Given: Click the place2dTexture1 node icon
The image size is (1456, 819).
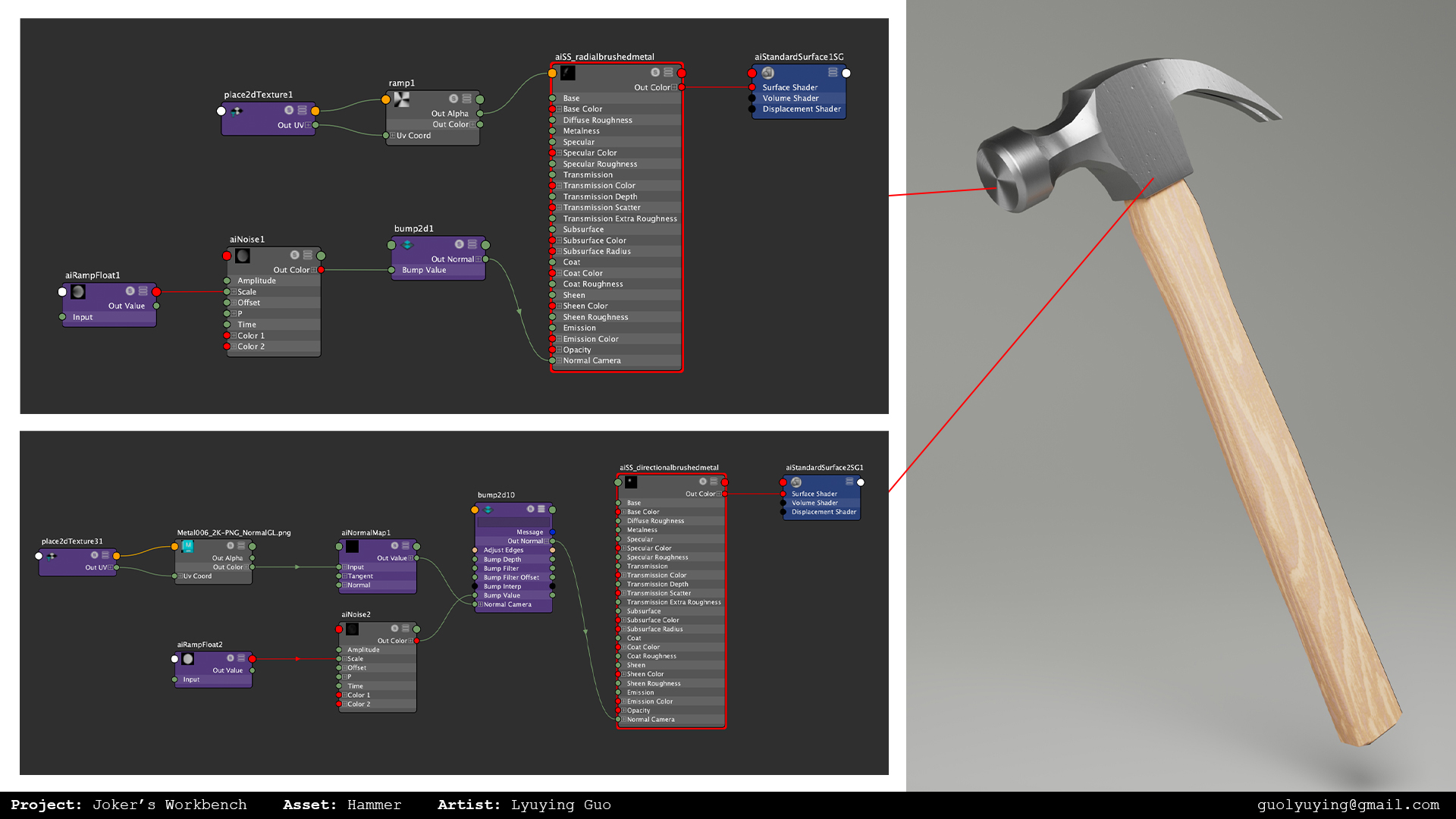Looking at the screenshot, I should point(237,111).
